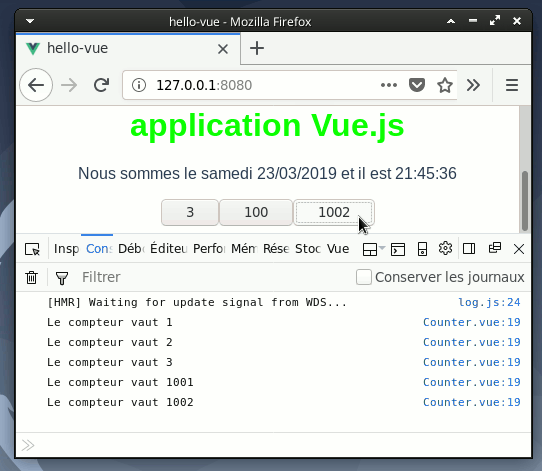Open the Style Editor devtools tab
Image resolution: width=542 pixels, height=471 pixels.
tap(169, 249)
